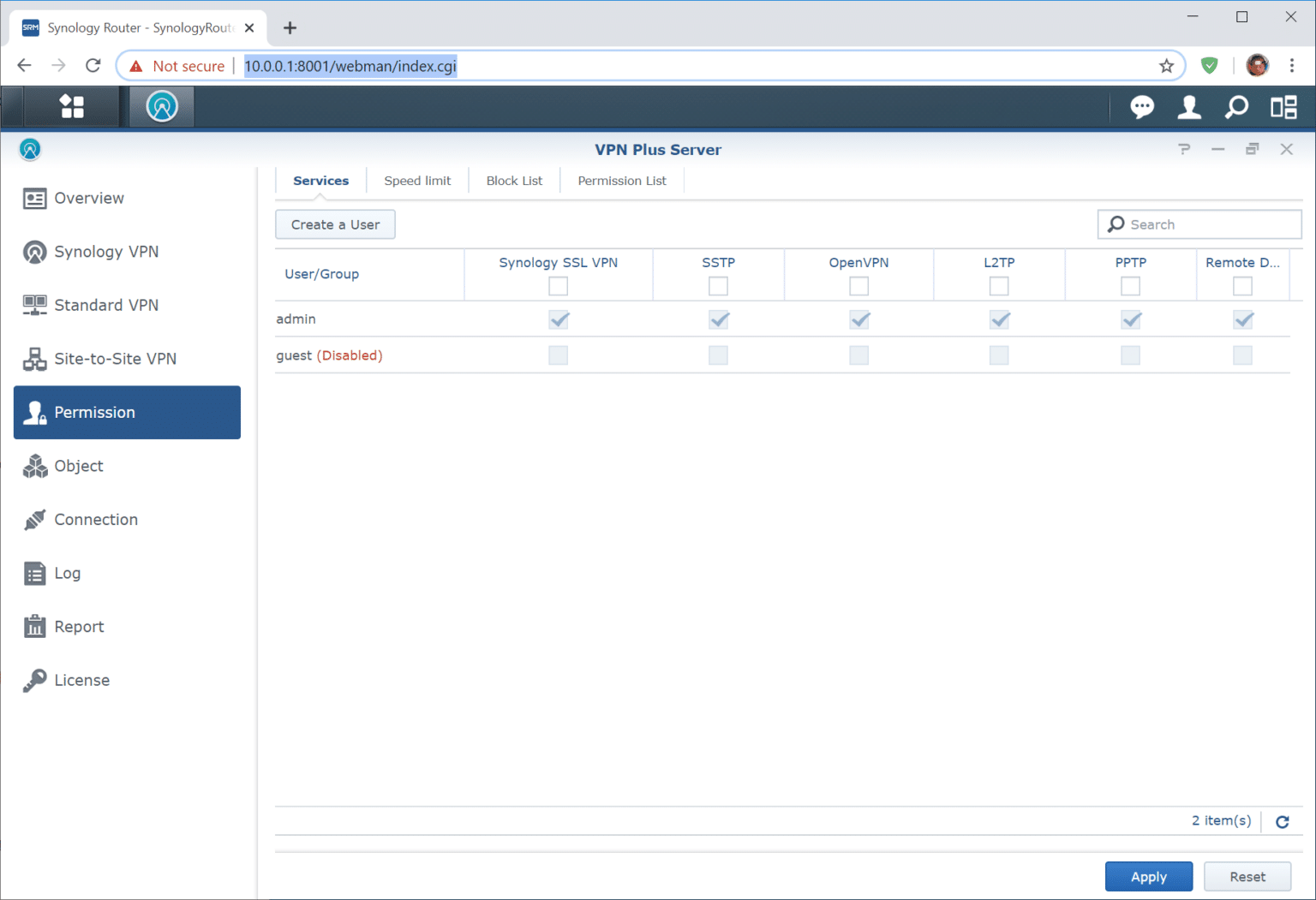The width and height of the screenshot is (1316, 900).
Task: Open Site-to-Site VPN section
Action: [x=127, y=359]
